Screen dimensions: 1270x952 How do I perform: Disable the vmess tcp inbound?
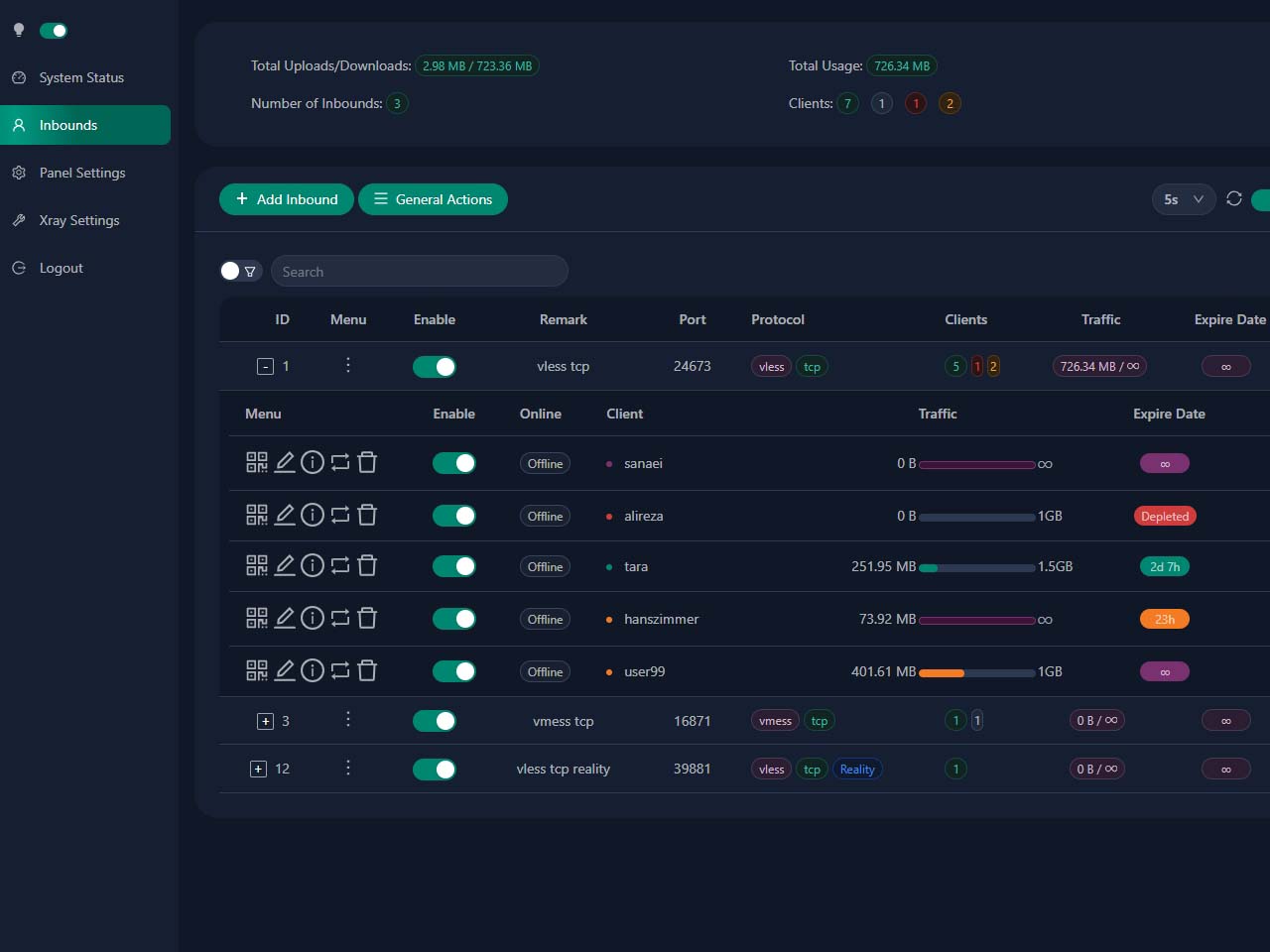435,721
